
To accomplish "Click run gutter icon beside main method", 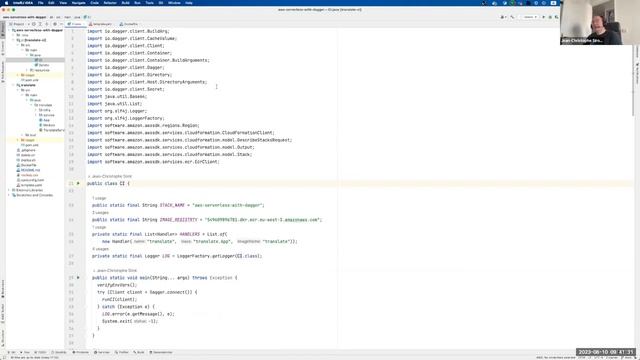I will pyautogui.click(x=78, y=278).
